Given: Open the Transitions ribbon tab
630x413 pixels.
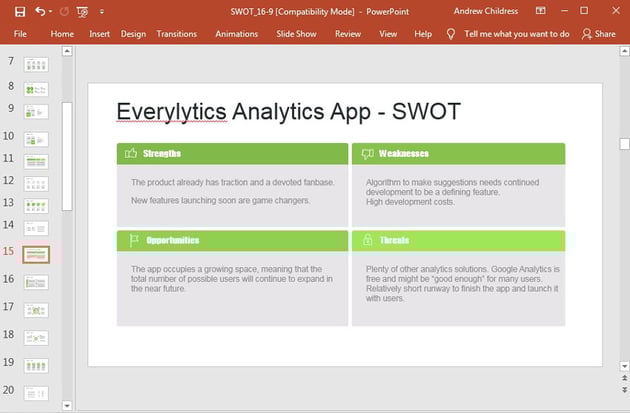Looking at the screenshot, I should pyautogui.click(x=176, y=33).
